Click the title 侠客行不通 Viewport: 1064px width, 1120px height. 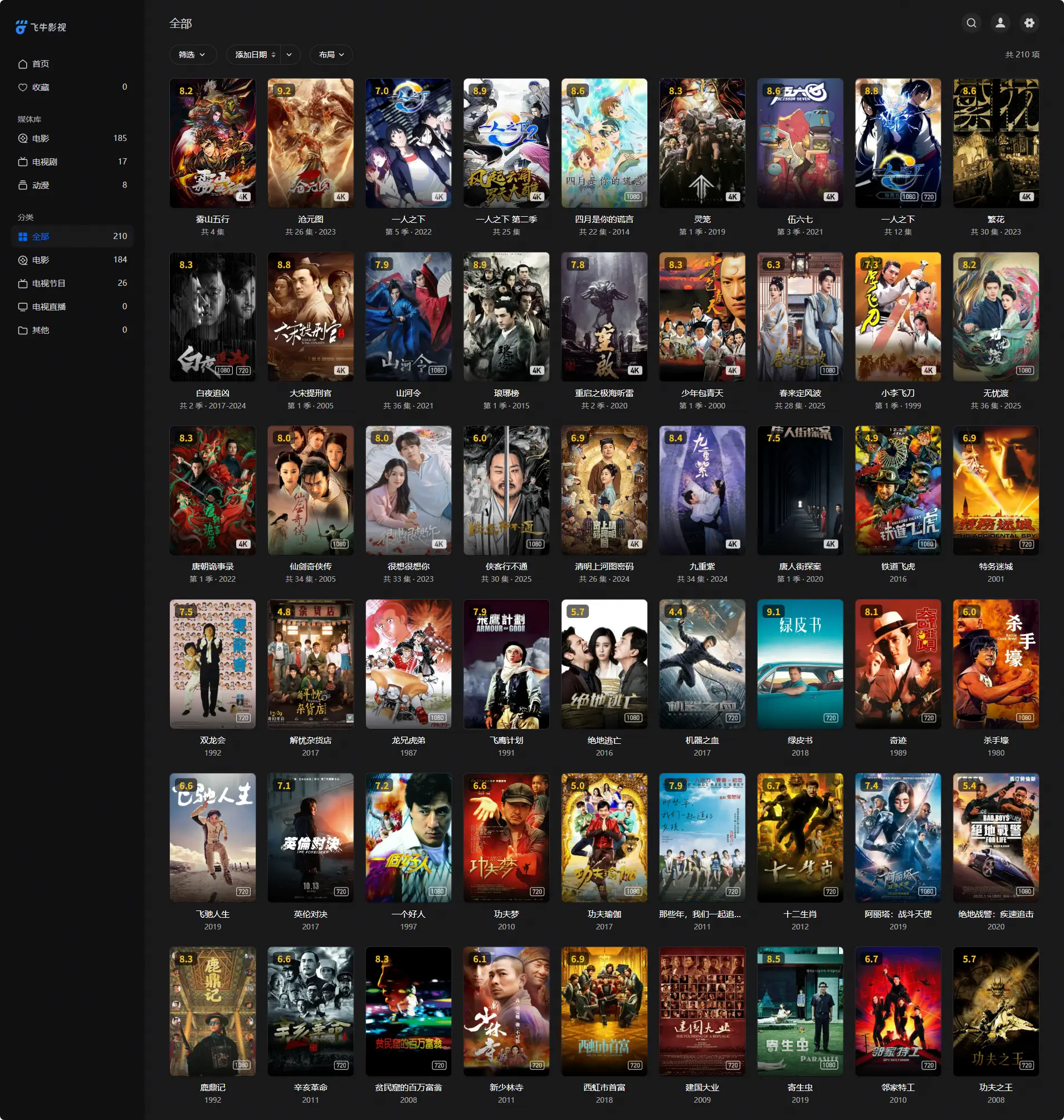(506, 567)
